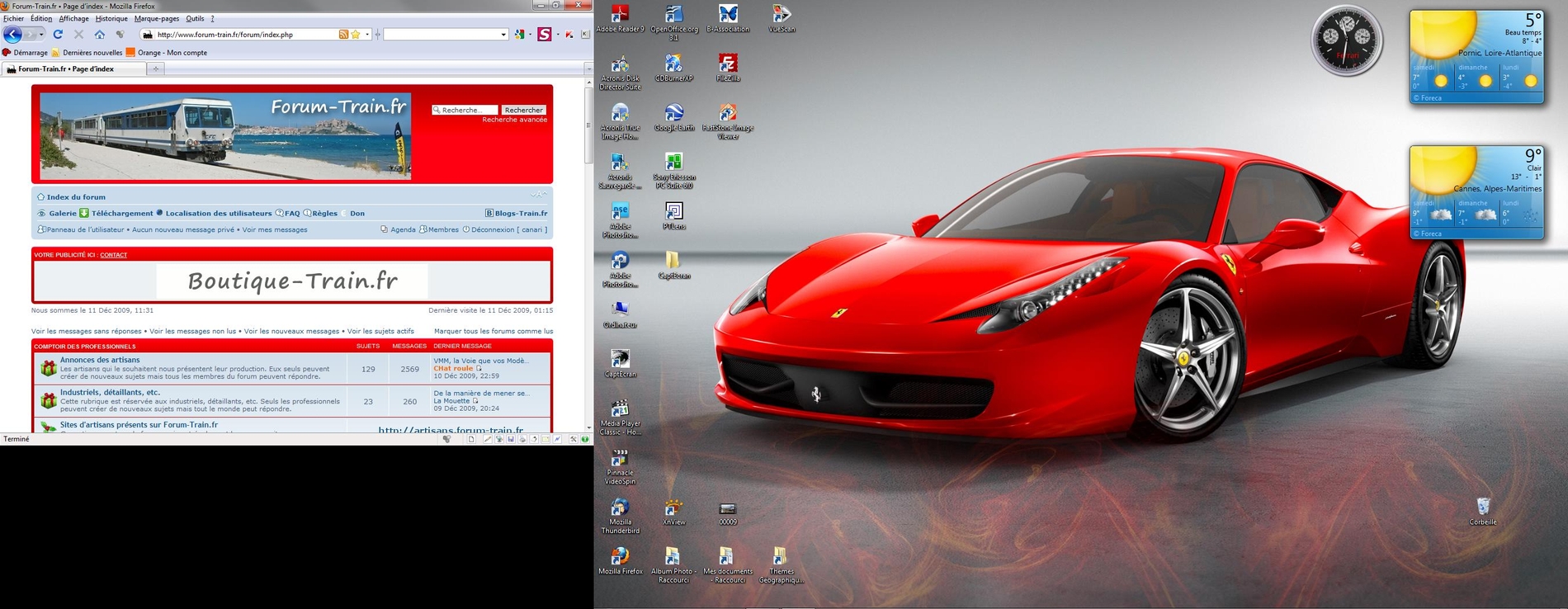This screenshot has height=609, width=1568.
Task: Bookmark this page with the star icon
Action: tap(356, 35)
